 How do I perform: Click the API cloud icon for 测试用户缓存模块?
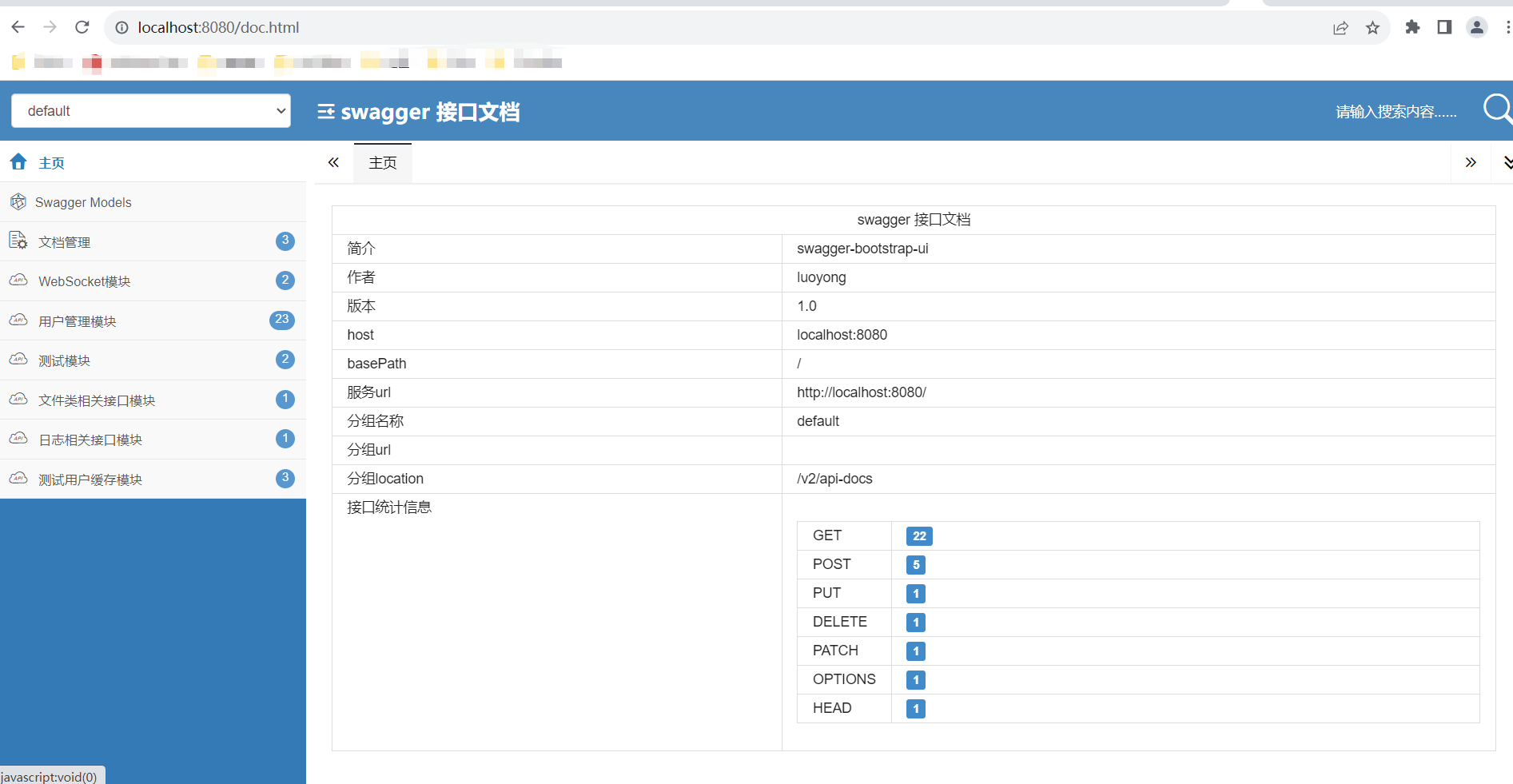pos(18,479)
